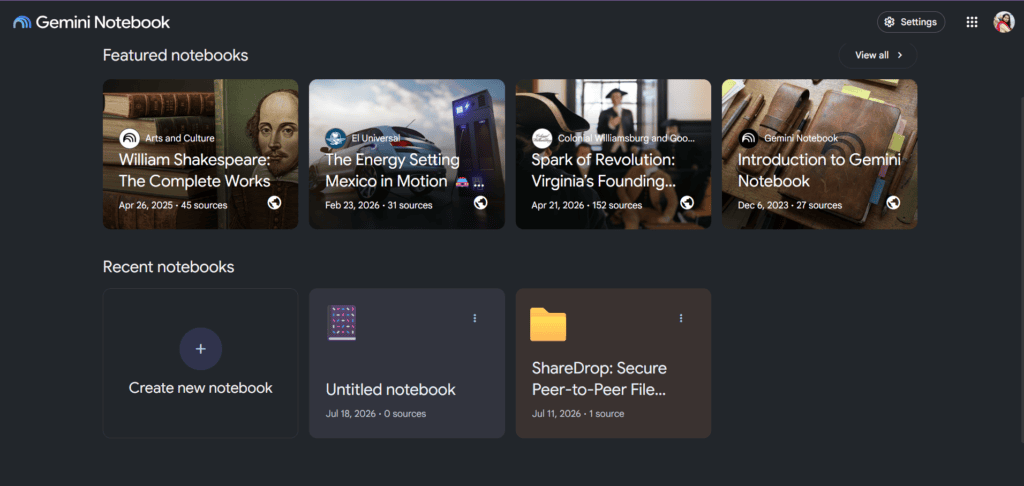Open William Shakespeare: The Complete Works notebook
Viewport: 1024px width, 486px height.
[x=200, y=154]
